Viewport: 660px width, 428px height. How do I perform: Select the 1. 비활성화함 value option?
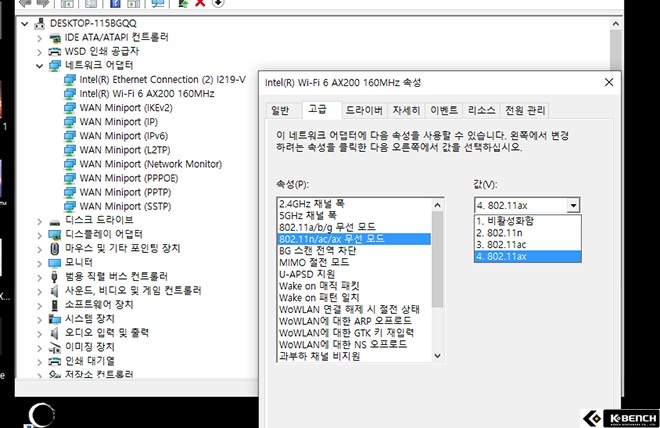click(528, 221)
